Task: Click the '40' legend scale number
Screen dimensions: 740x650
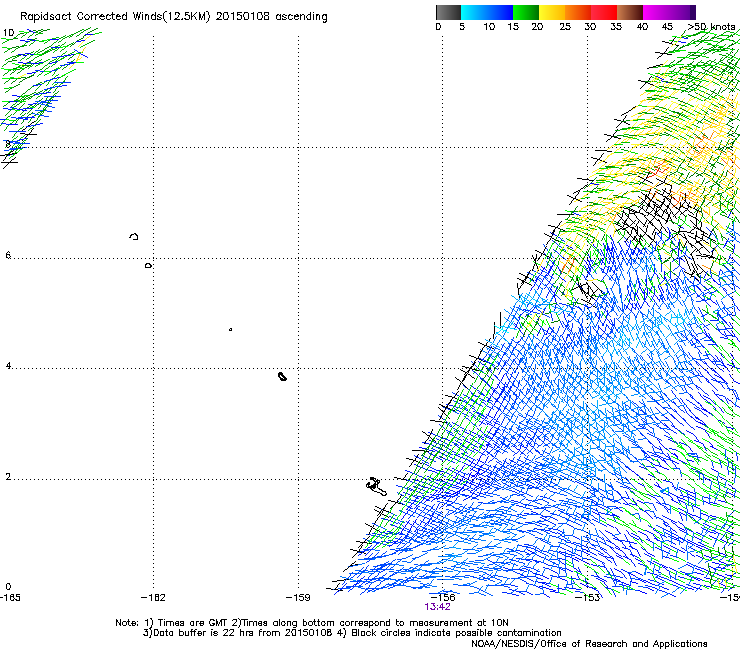Action: [x=642, y=27]
